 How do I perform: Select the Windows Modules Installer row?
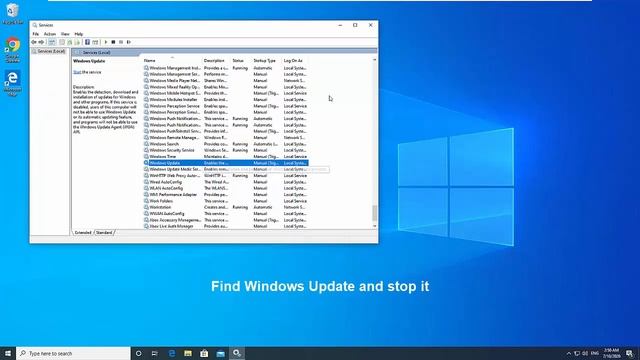coord(226,100)
